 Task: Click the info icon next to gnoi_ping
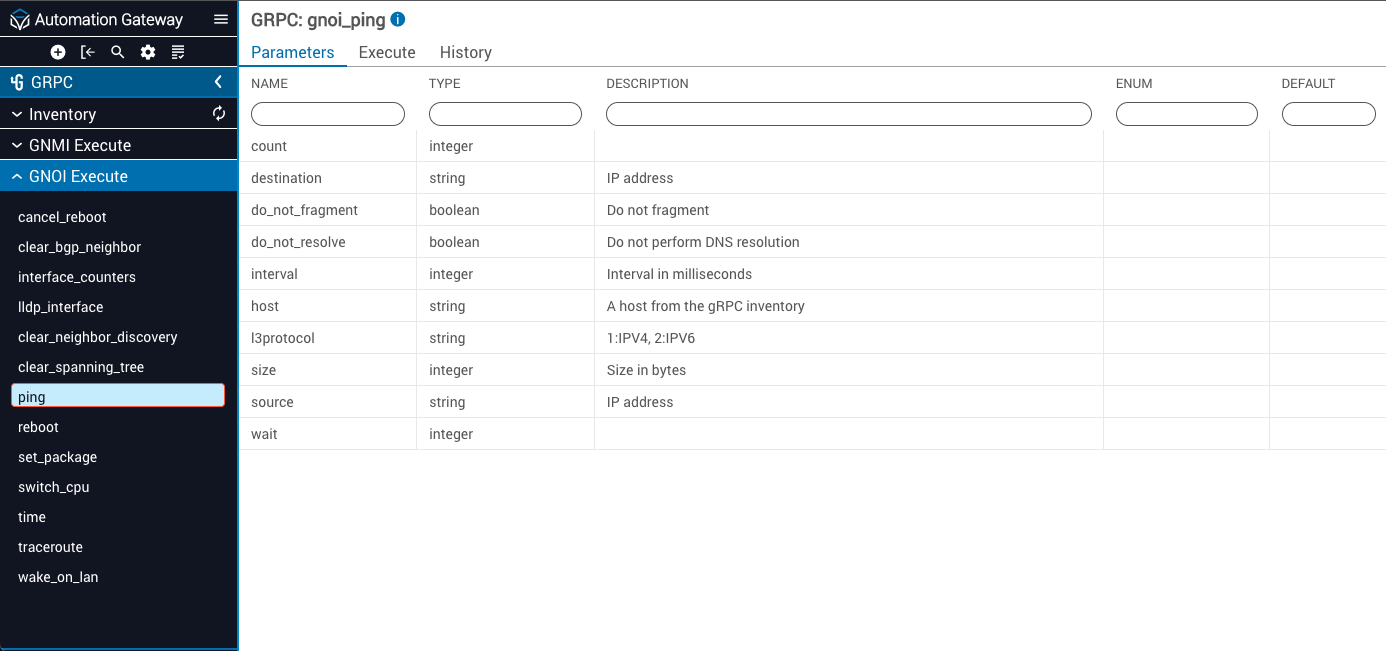[398, 19]
